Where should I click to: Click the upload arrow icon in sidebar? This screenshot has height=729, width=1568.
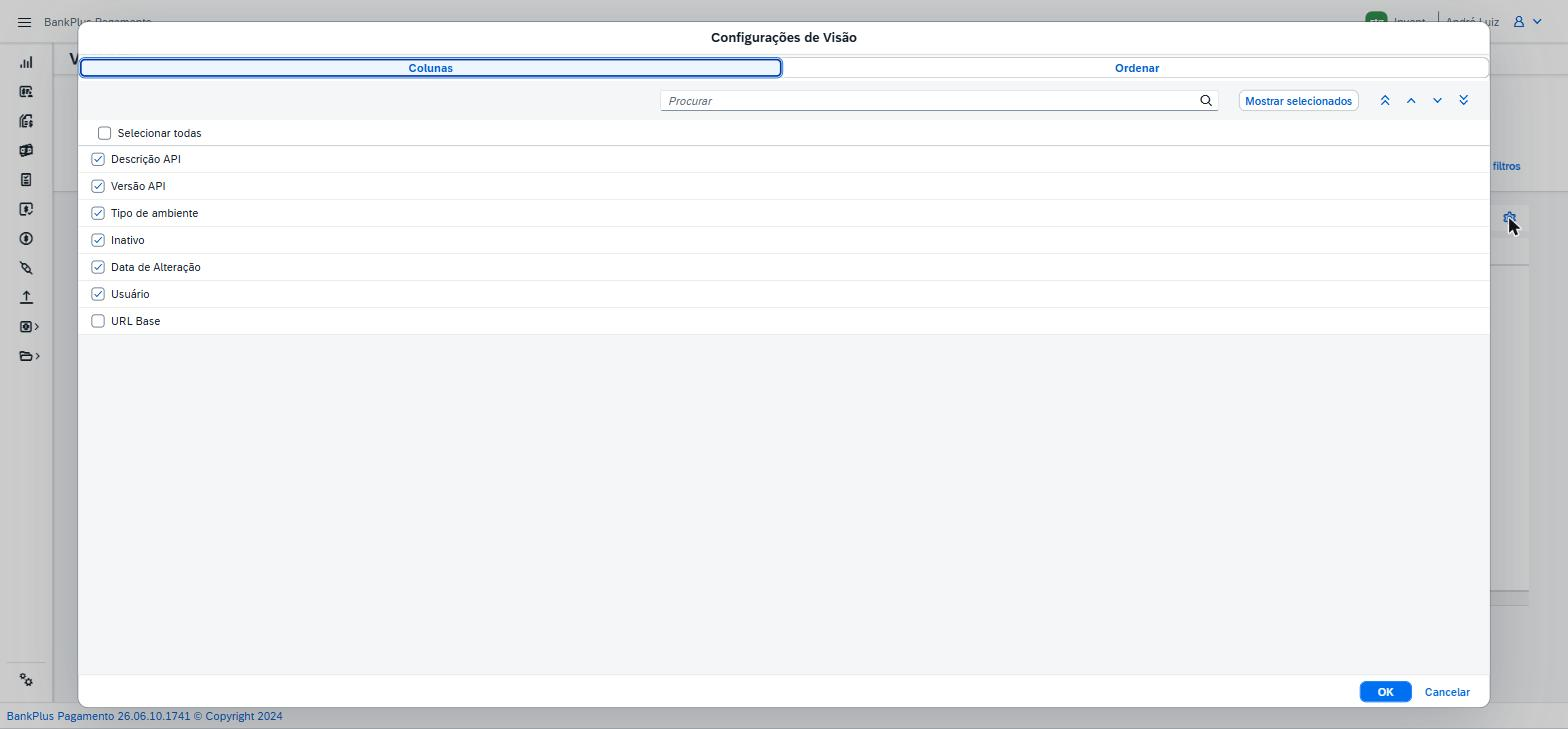(26, 297)
